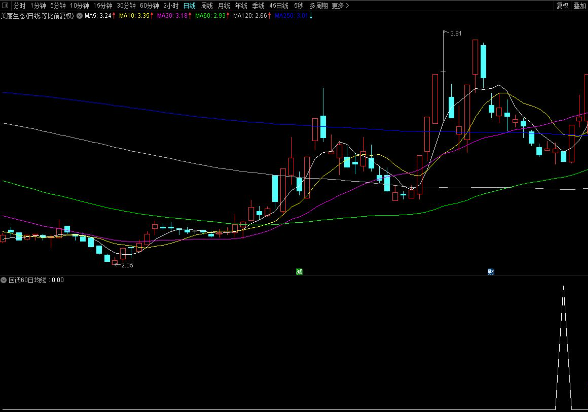
Task: Click the tallest cyan candlestick near 3.81 peak
Action: (x=483, y=61)
